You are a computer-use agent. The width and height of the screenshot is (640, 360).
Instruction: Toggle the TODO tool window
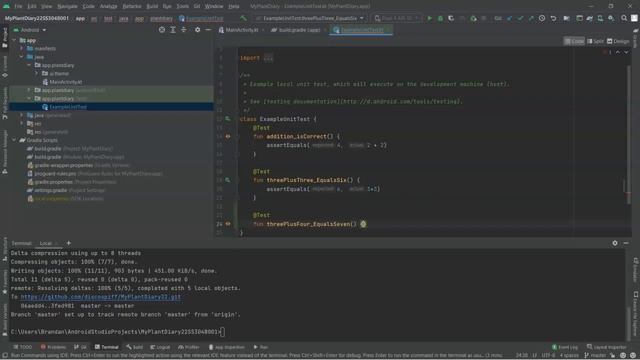click(22, 347)
